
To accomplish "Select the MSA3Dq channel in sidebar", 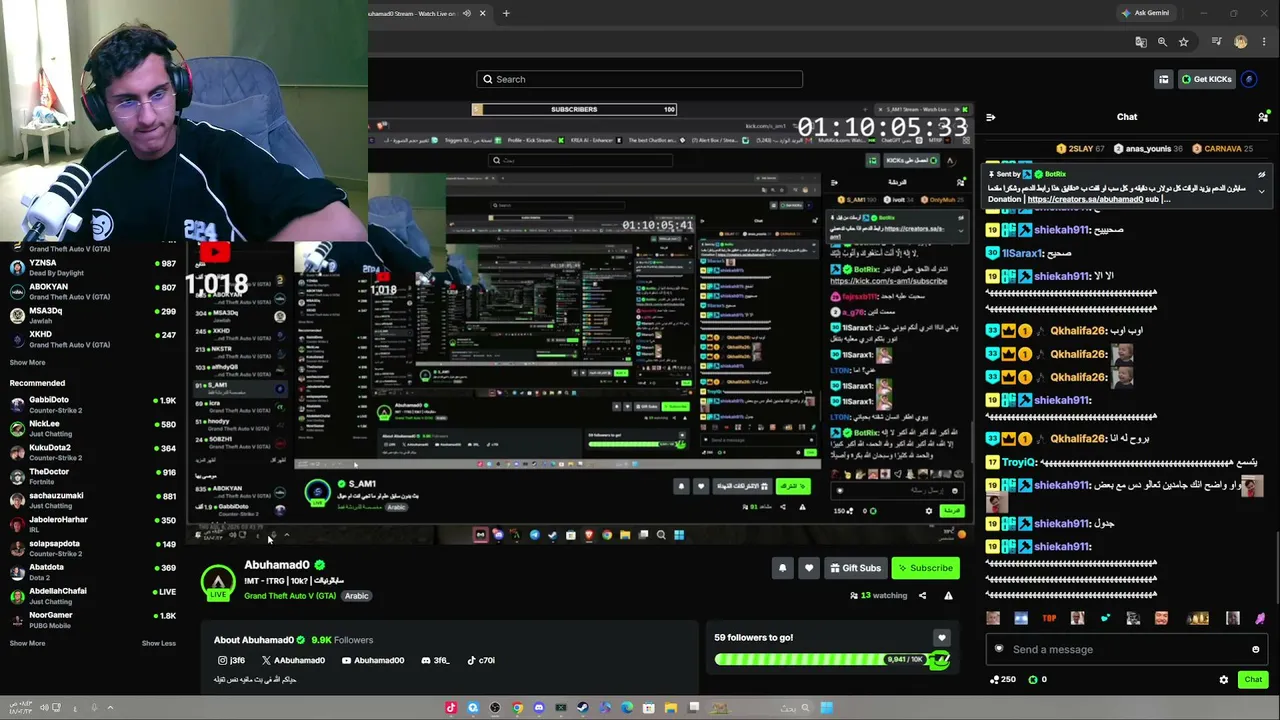I will point(92,315).
